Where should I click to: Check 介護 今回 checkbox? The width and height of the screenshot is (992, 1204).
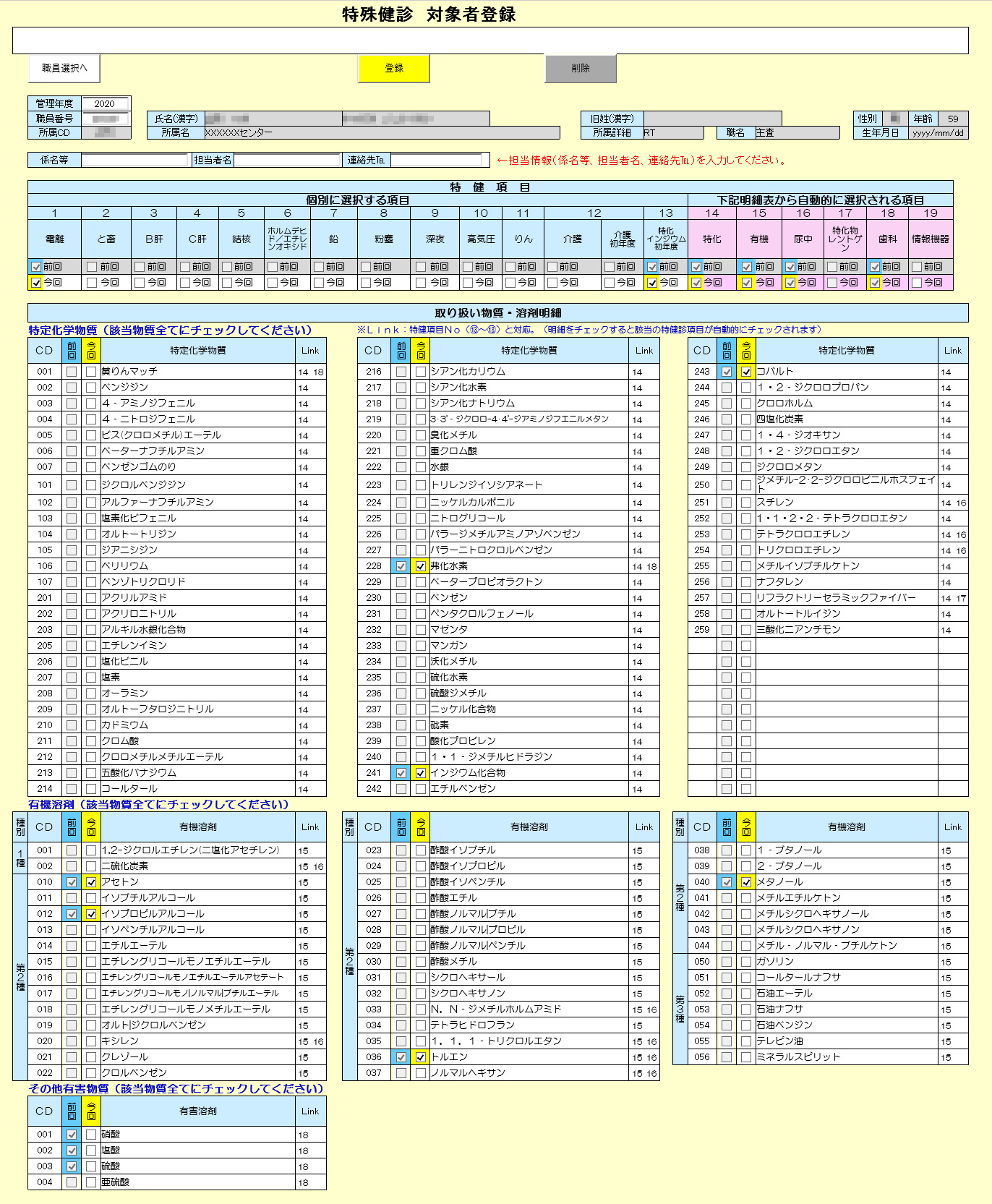552,283
